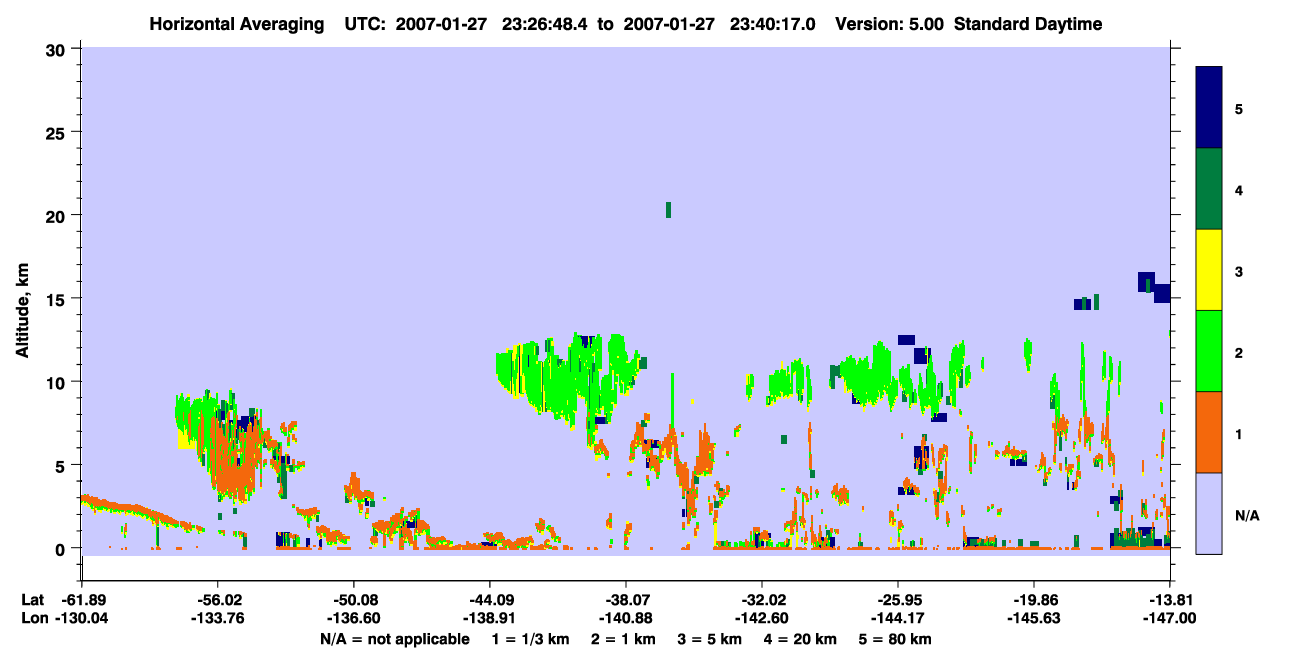Click the longitude value -138.91
The height and width of the screenshot is (667, 1300).
tap(489, 618)
